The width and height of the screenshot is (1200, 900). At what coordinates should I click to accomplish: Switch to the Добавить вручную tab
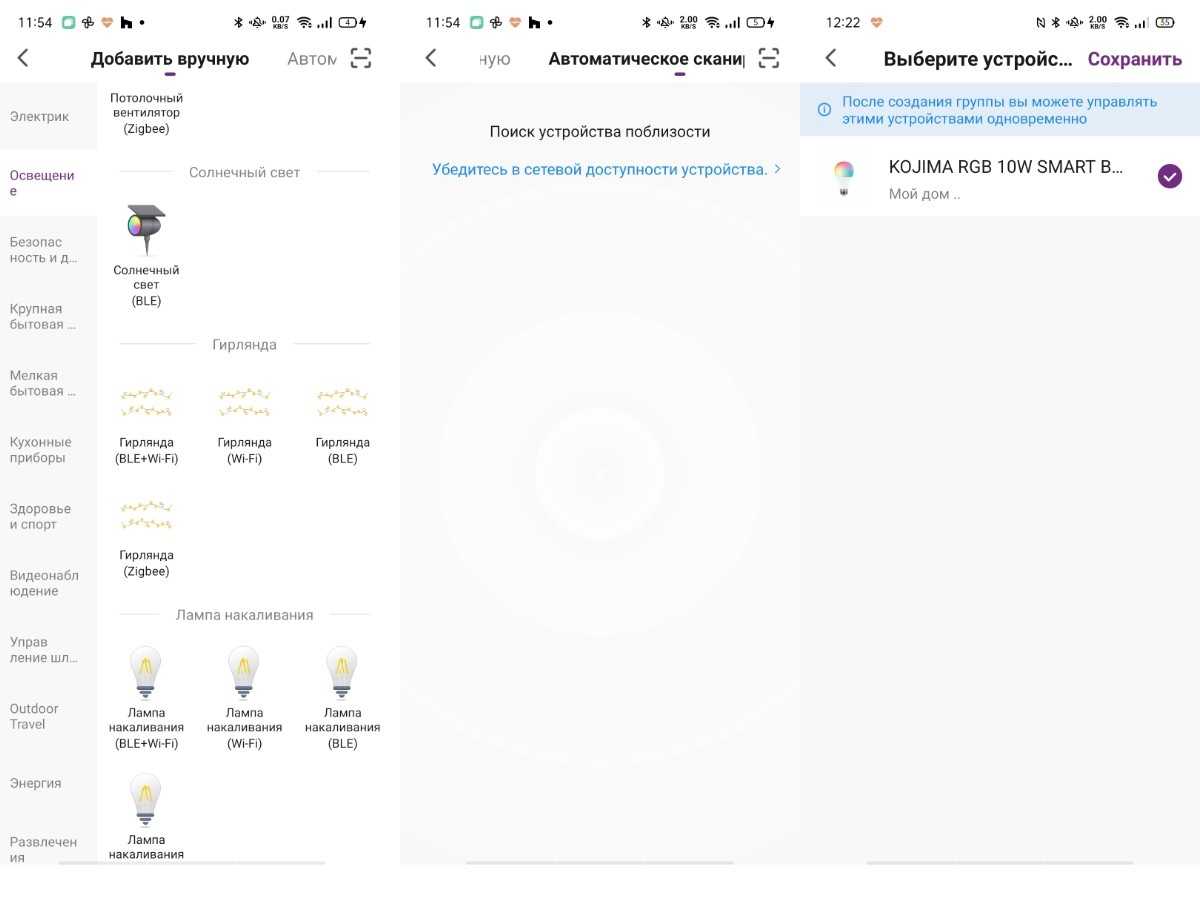click(x=170, y=59)
